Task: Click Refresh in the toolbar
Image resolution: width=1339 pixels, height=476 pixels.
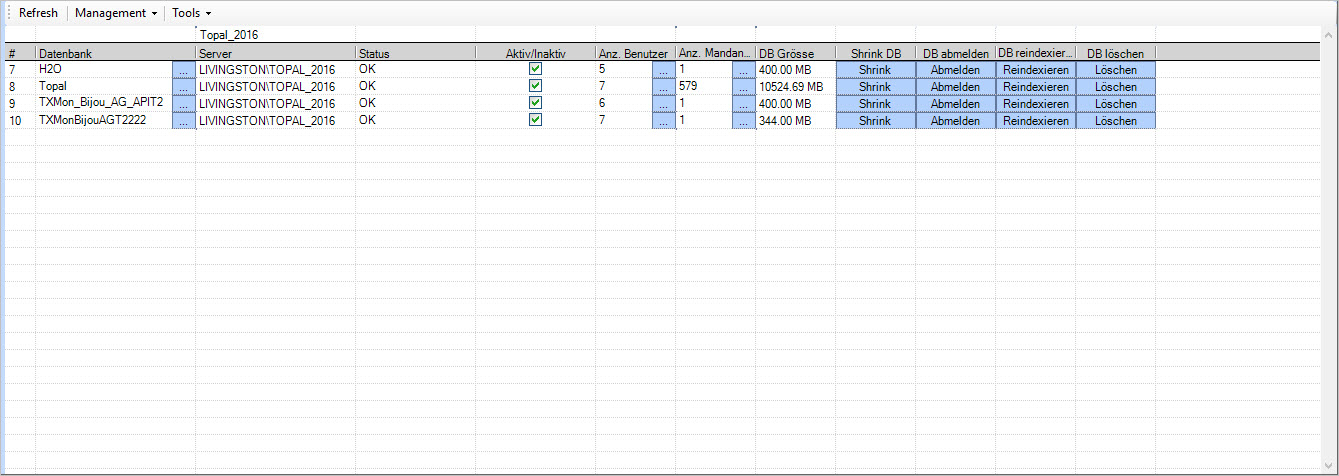Action: pyautogui.click(x=38, y=13)
